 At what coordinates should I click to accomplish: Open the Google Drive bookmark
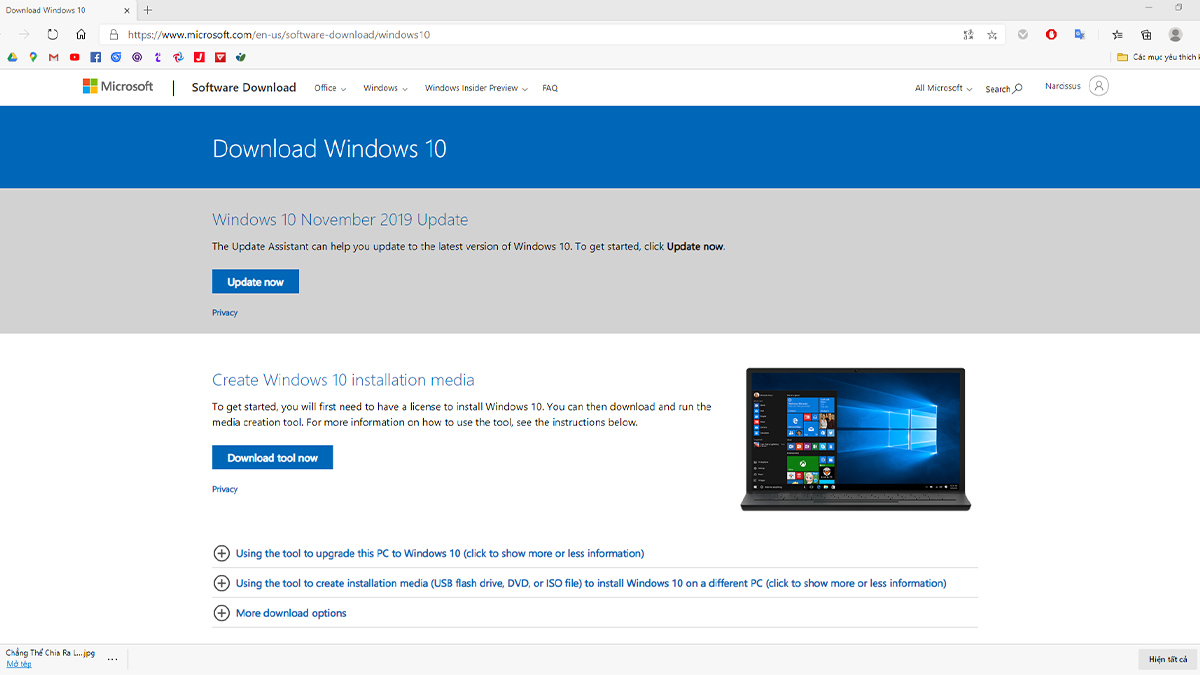13,57
